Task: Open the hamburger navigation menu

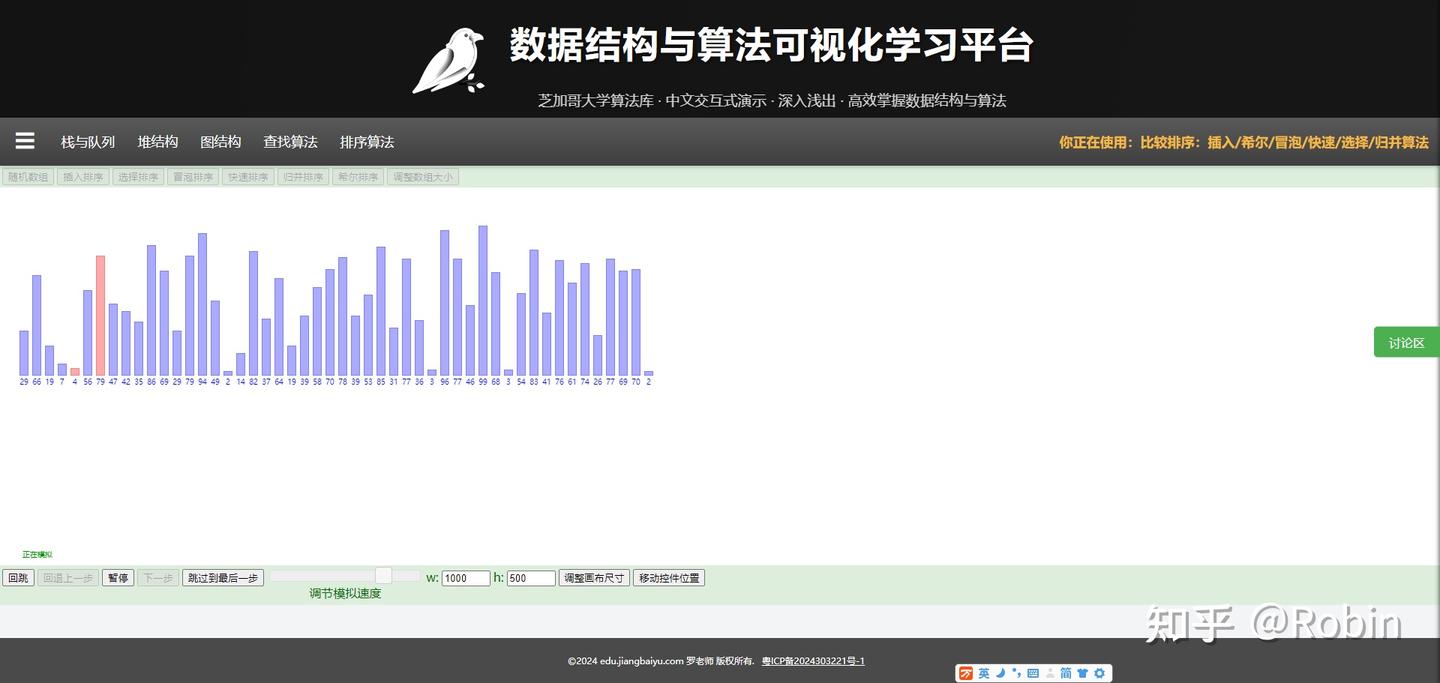Action: [x=24, y=141]
